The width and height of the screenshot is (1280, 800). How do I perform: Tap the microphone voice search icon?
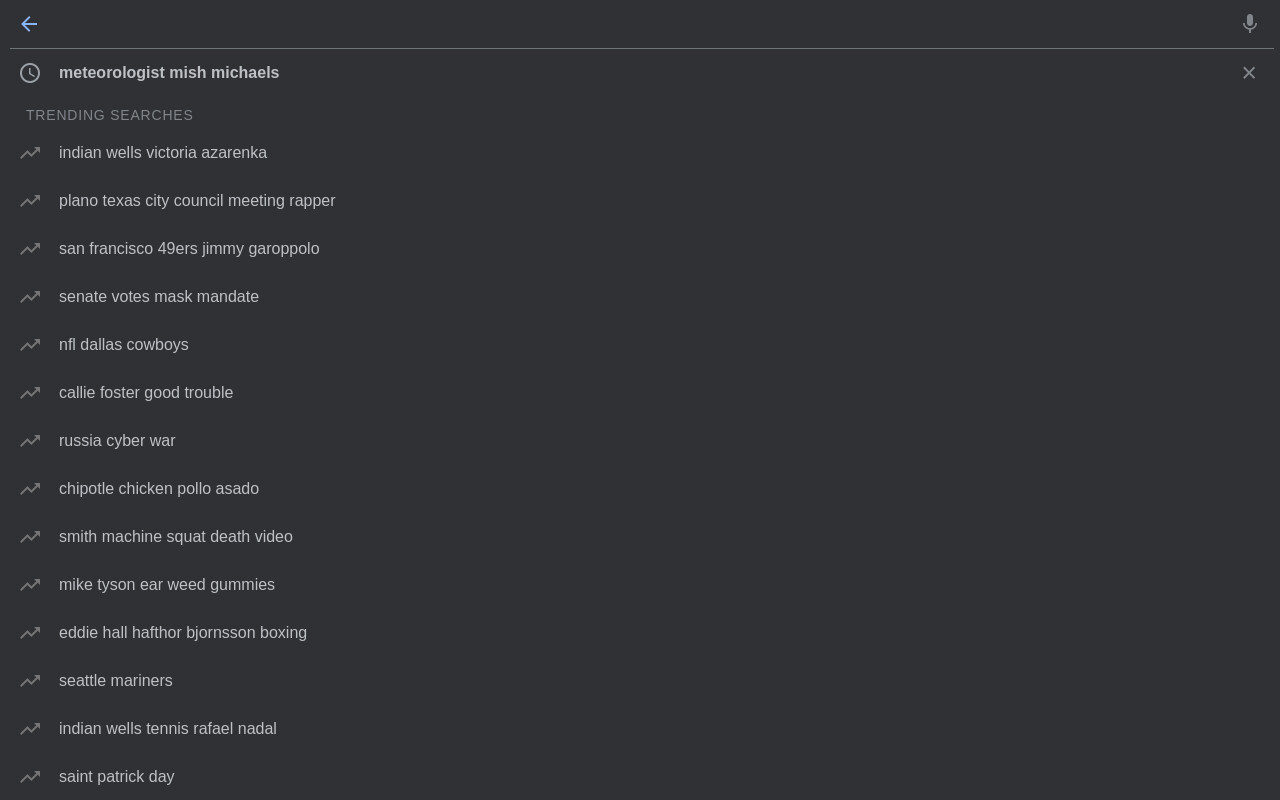[x=1249, y=24]
